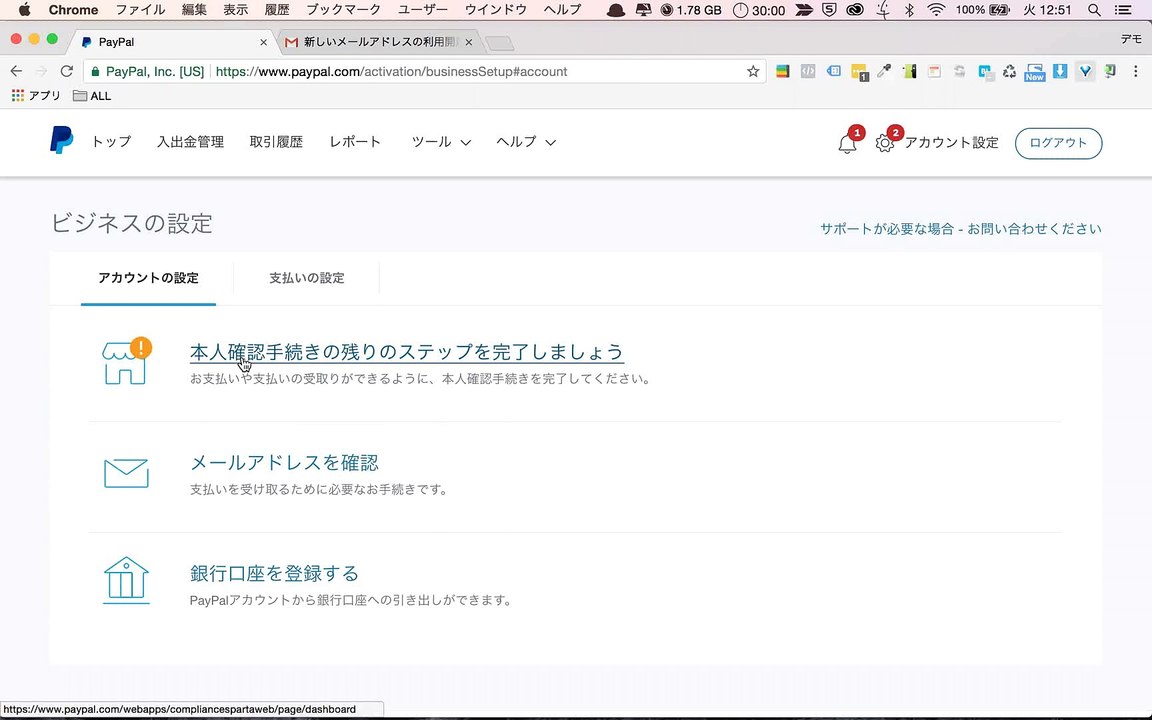The image size is (1152, 720).
Task: Close the Gmail browser tab
Action: pos(469,43)
